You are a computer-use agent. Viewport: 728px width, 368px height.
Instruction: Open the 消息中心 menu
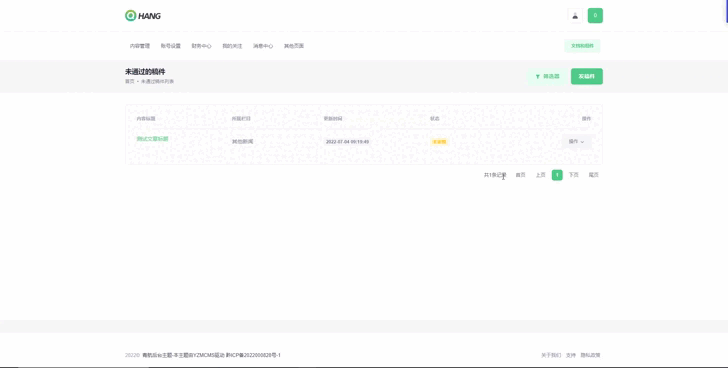pos(263,46)
